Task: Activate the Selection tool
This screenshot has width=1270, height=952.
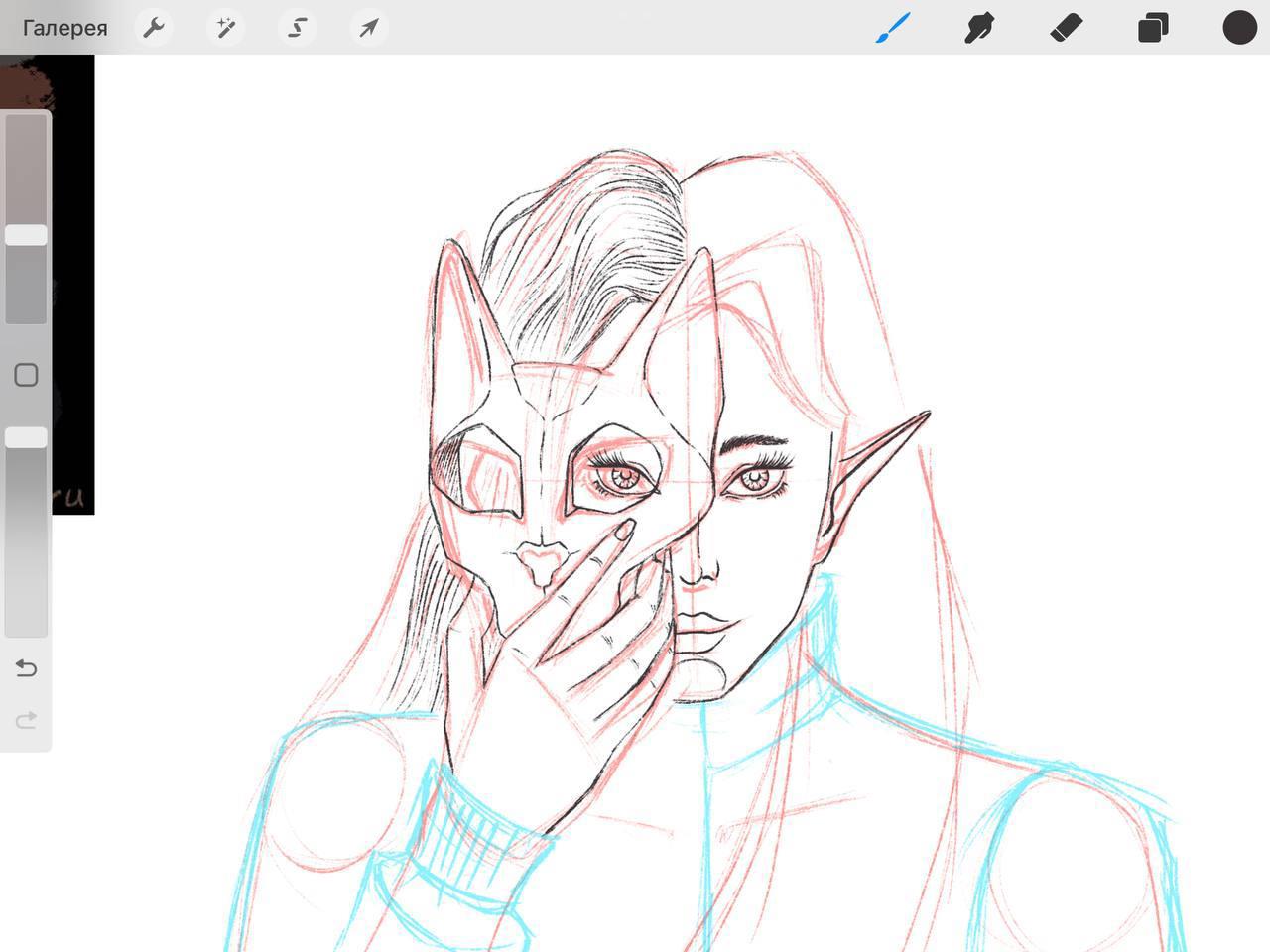Action: click(297, 28)
